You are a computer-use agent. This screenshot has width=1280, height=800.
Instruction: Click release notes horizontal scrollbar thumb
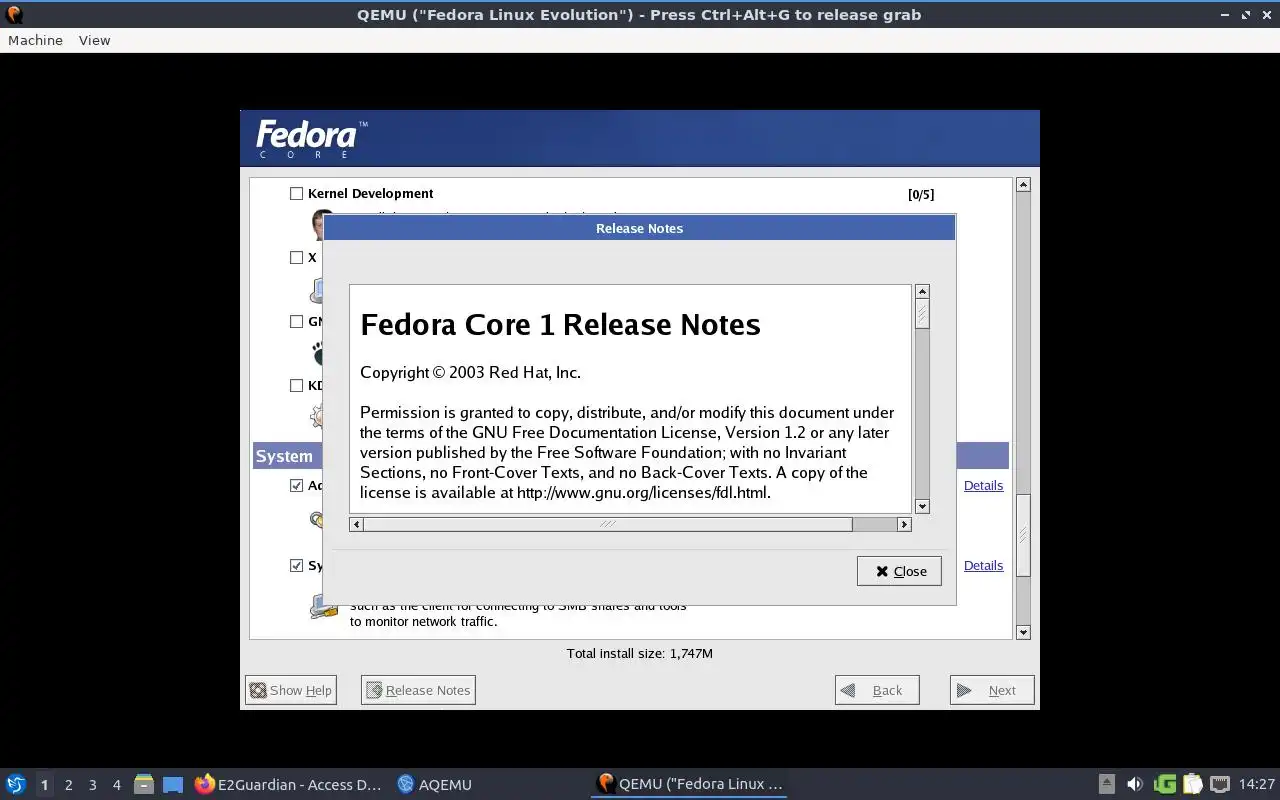point(608,524)
